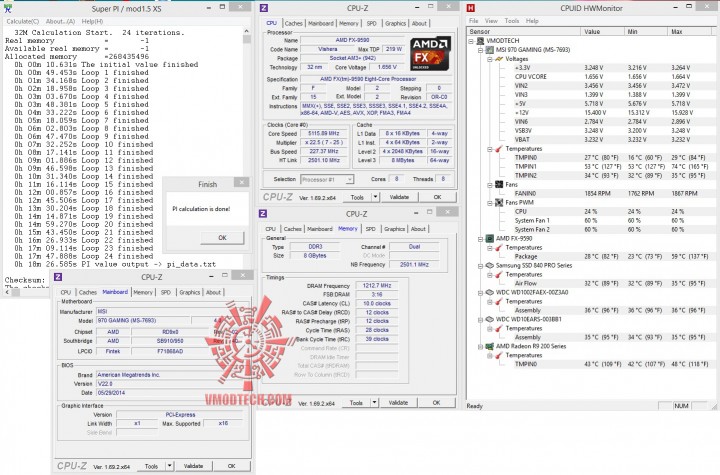
Task: Click the Sensor column header in HWMonitor
Action: tap(523, 32)
